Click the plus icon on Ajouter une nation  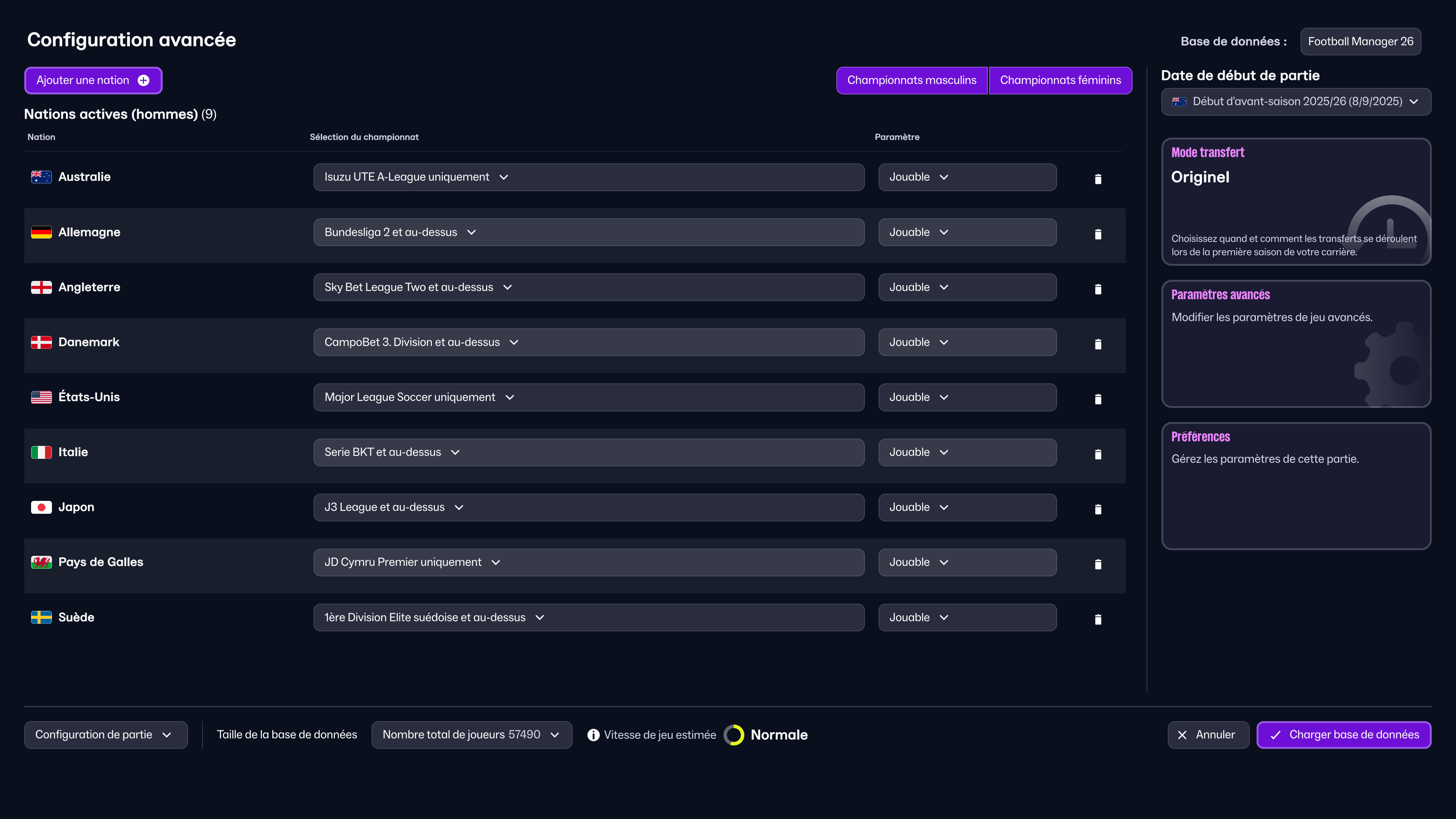143,80
